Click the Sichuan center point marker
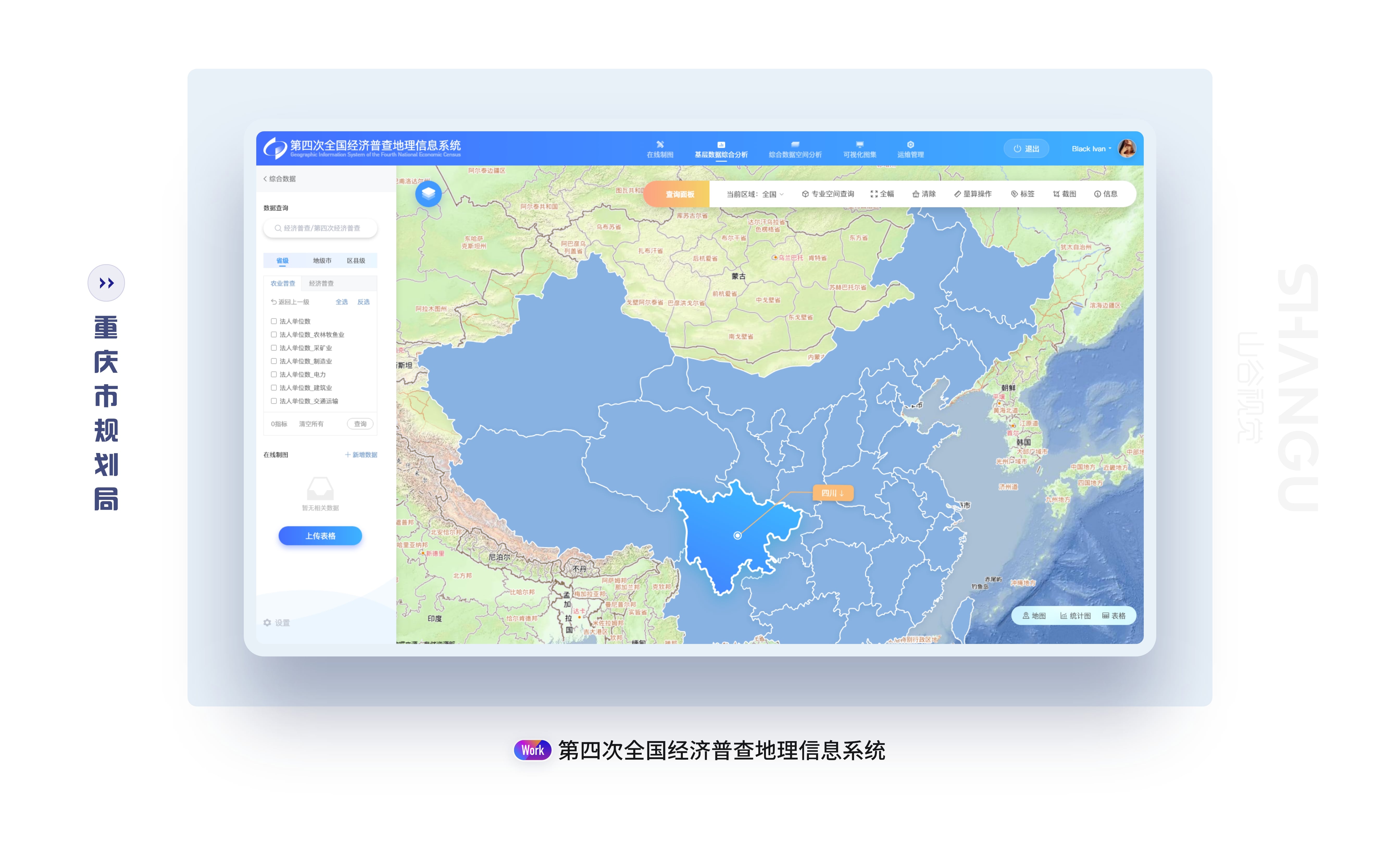 coord(737,535)
